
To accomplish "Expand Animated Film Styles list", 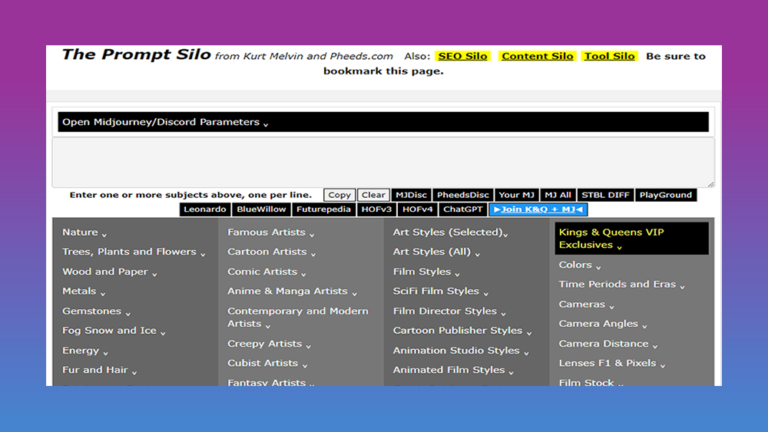I will tap(453, 370).
